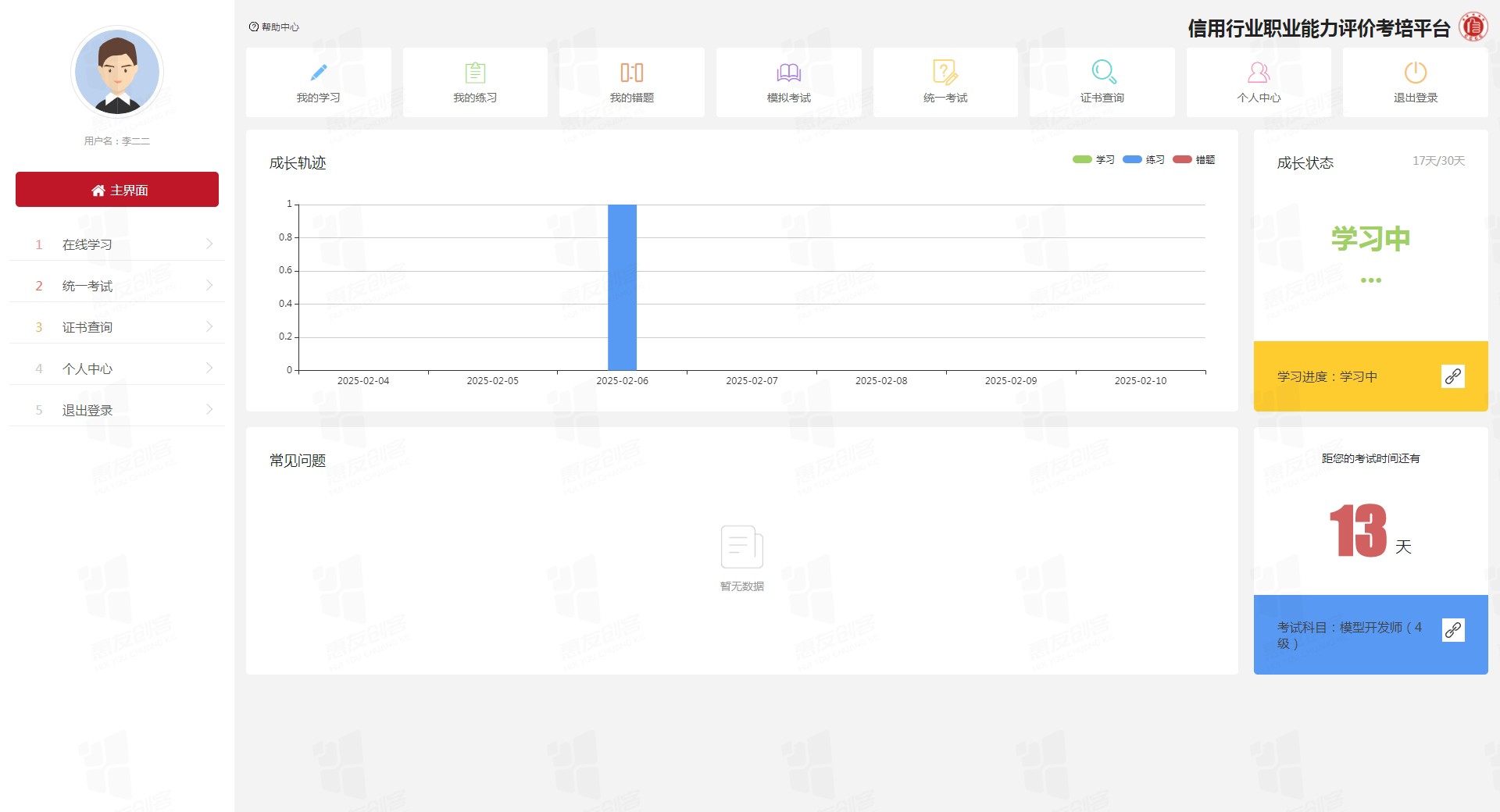
Task: Select 证书查询 in the sidebar menu
Action: tap(87, 327)
